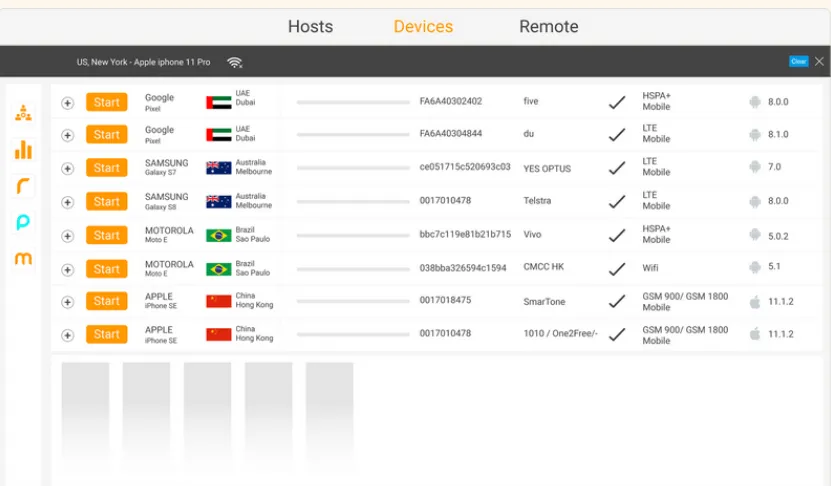
Task: Select device ID bbc7c119e81b21b715
Action: (465, 234)
